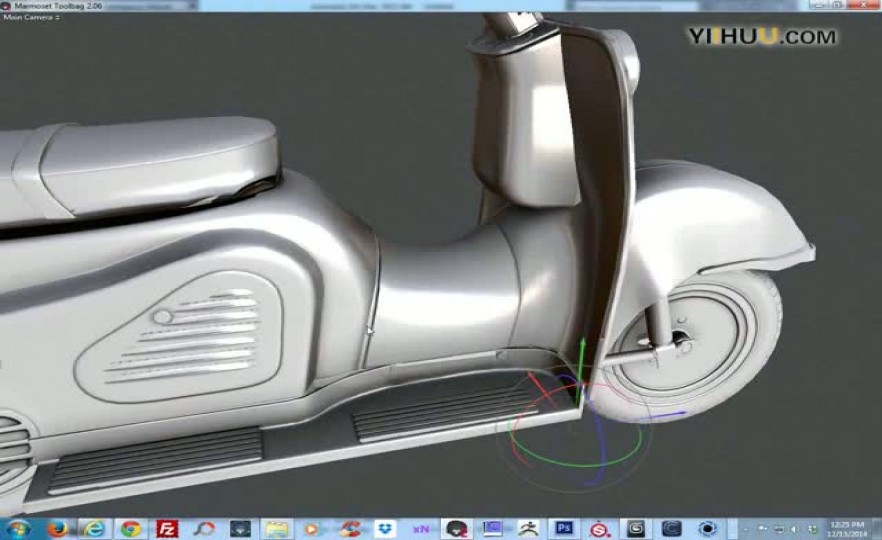The height and width of the screenshot is (540, 882).
Task: Open Dropbox from the taskbar
Action: (385, 529)
